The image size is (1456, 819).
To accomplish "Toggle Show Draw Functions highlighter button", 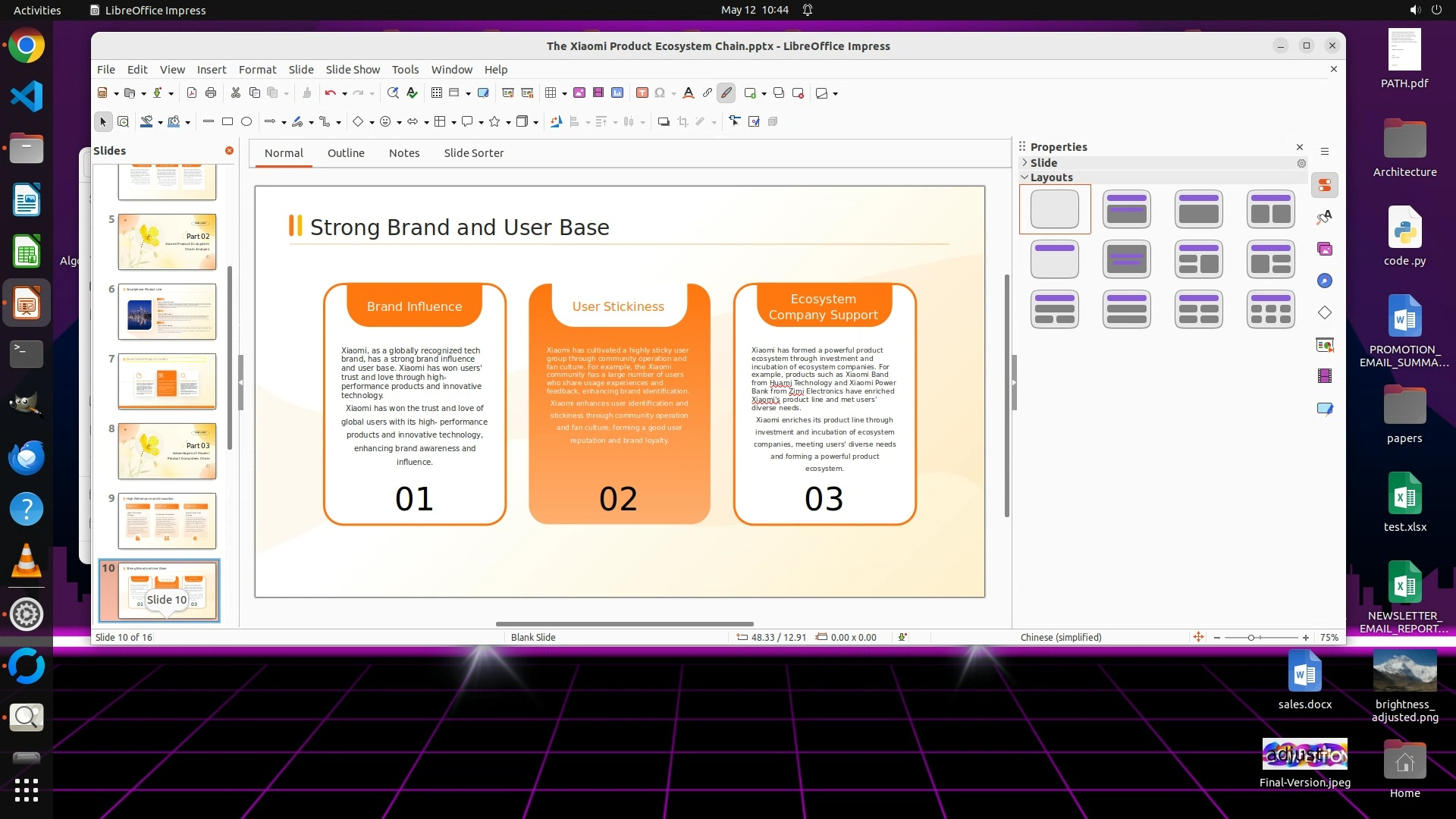I will (x=726, y=93).
